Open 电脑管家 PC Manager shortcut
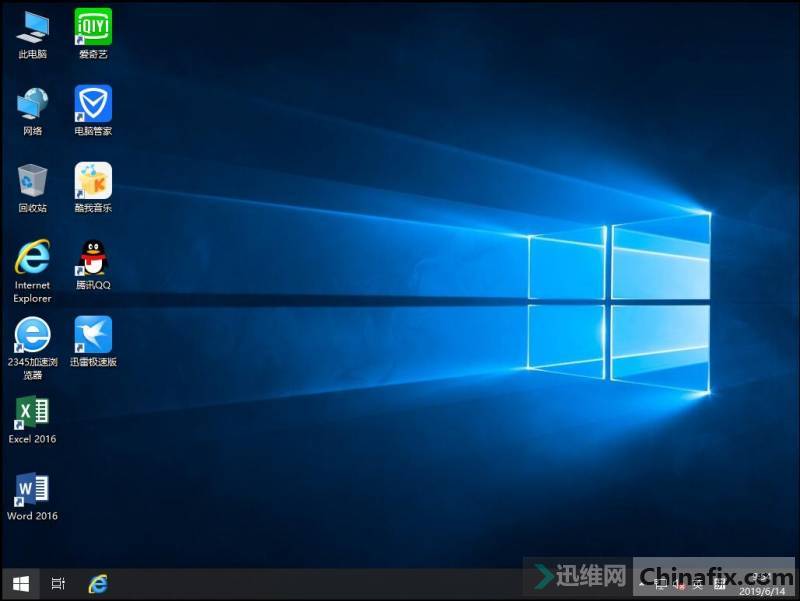 93,111
